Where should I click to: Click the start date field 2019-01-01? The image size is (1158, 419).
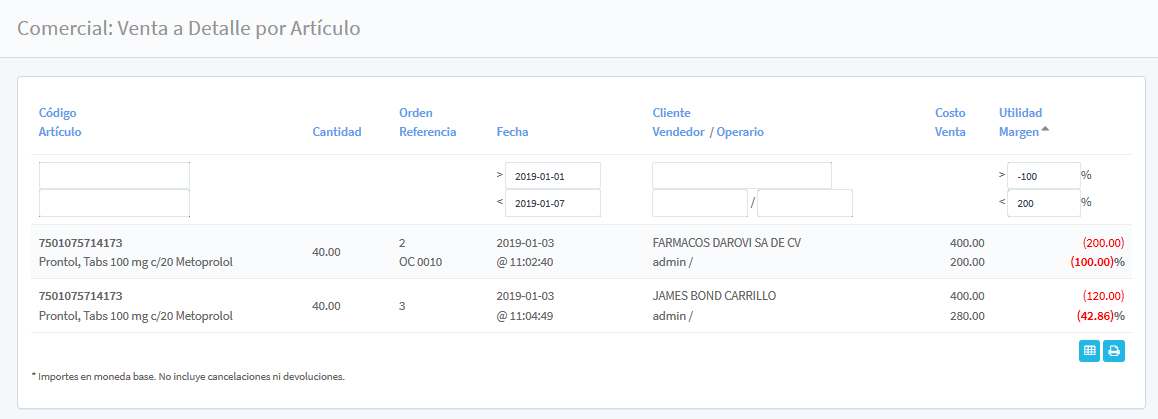(x=552, y=176)
